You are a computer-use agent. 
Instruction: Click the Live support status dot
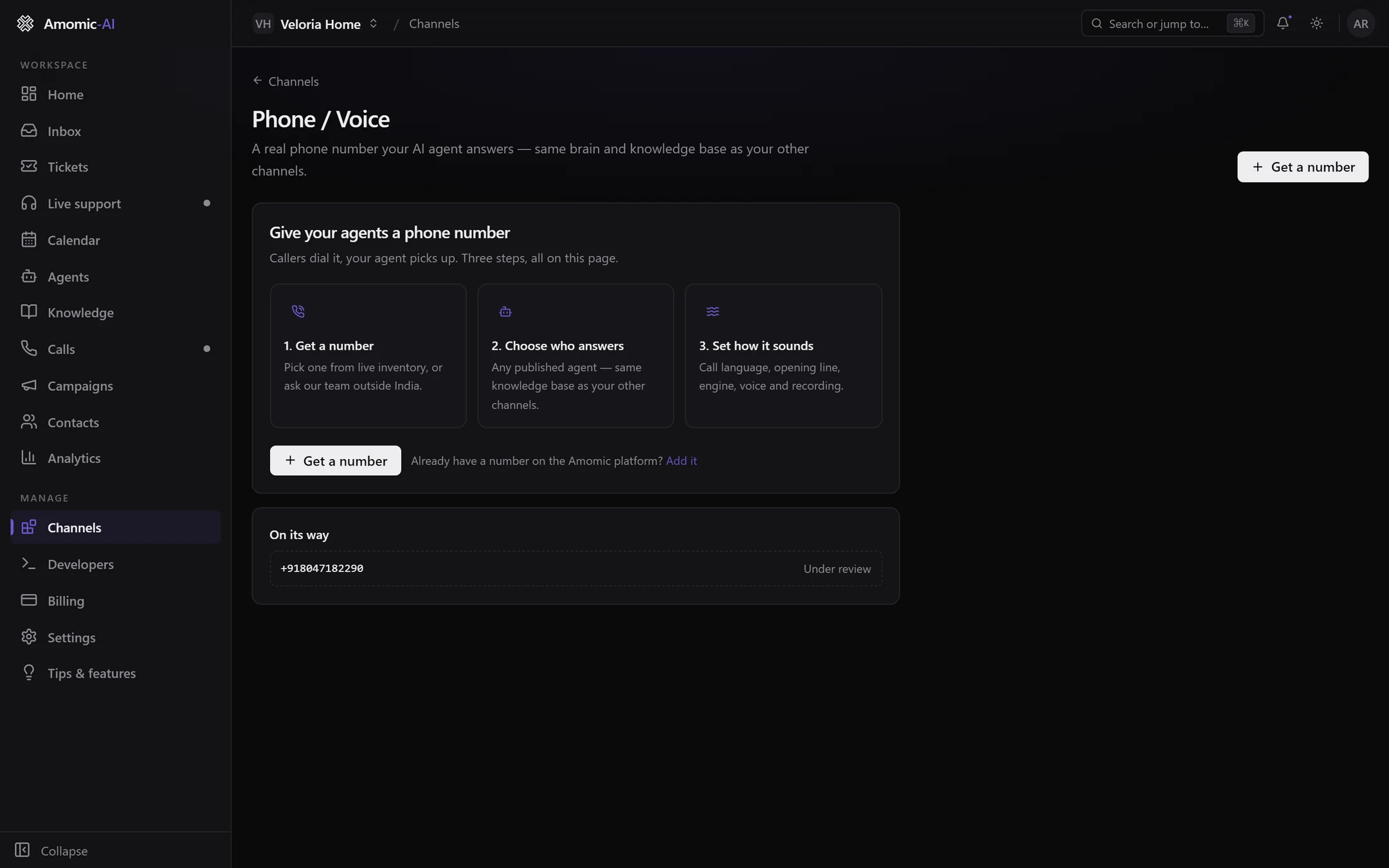pyautogui.click(x=206, y=203)
